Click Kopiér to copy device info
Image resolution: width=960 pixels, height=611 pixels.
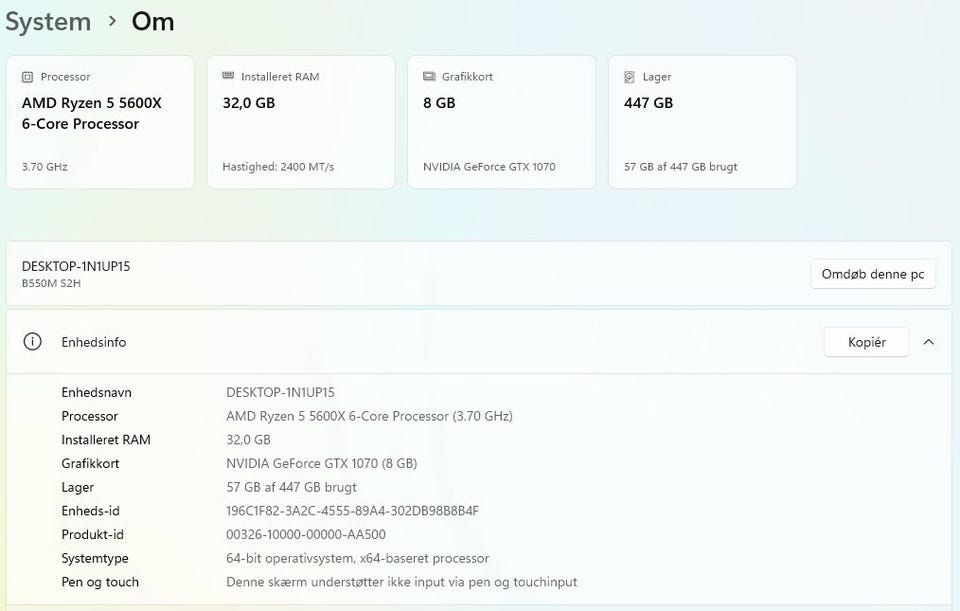pos(866,342)
